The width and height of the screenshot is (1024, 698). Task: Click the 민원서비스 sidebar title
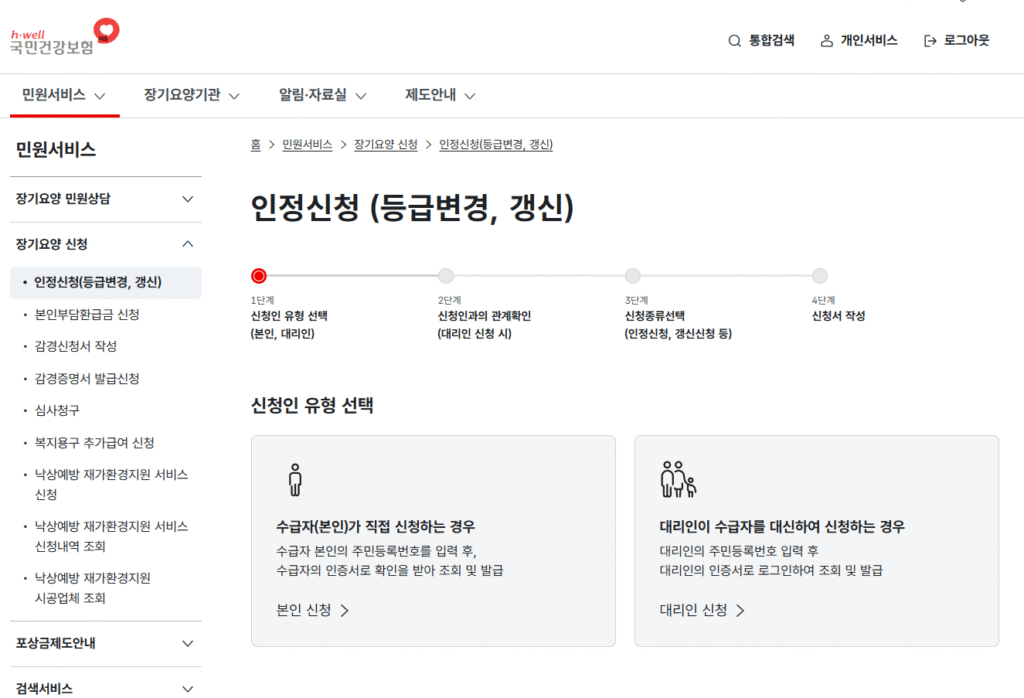tap(56, 150)
